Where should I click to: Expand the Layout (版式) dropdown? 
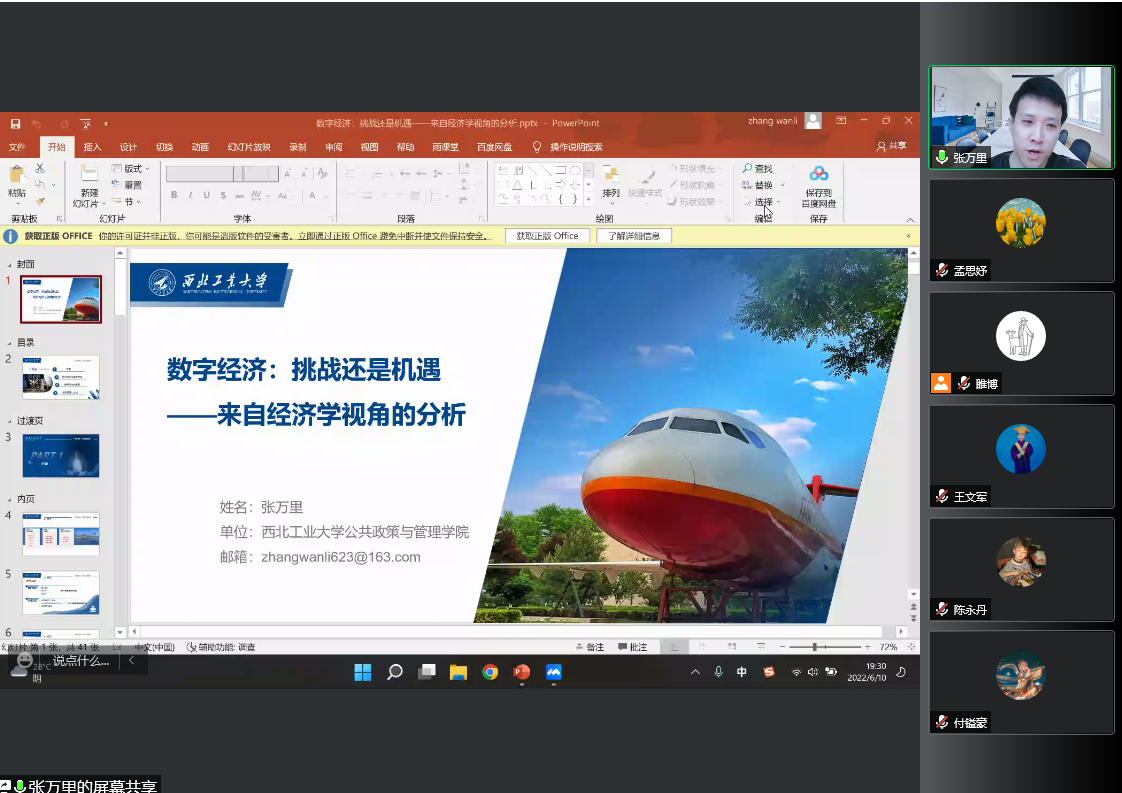[x=131, y=169]
